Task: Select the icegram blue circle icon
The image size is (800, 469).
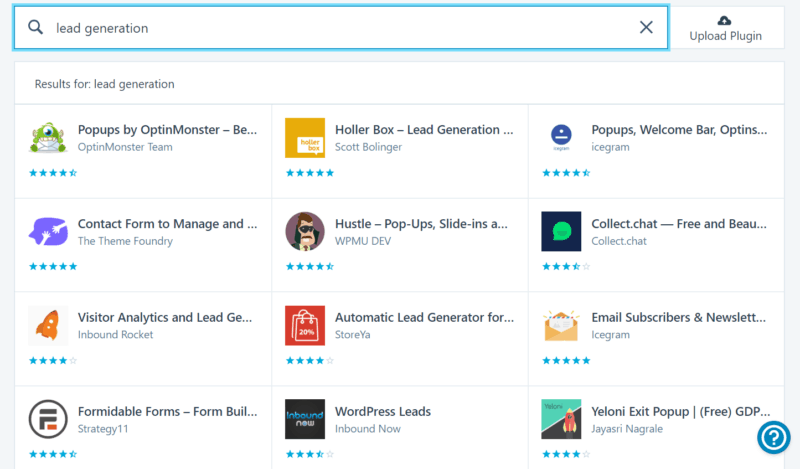Action: (x=561, y=138)
